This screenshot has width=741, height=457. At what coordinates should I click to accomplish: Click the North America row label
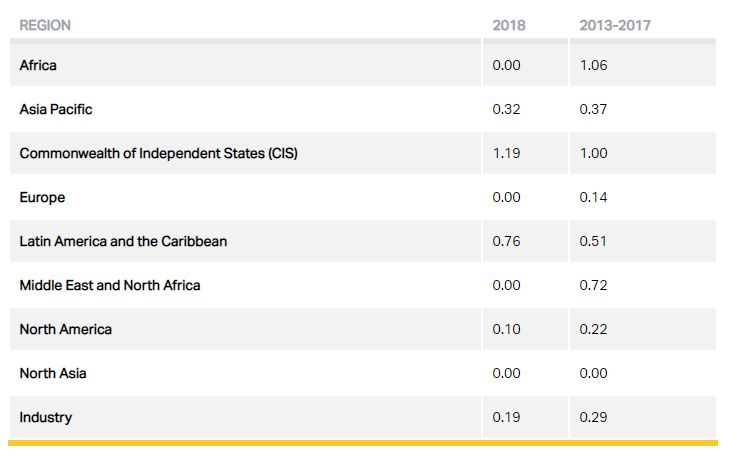point(66,329)
